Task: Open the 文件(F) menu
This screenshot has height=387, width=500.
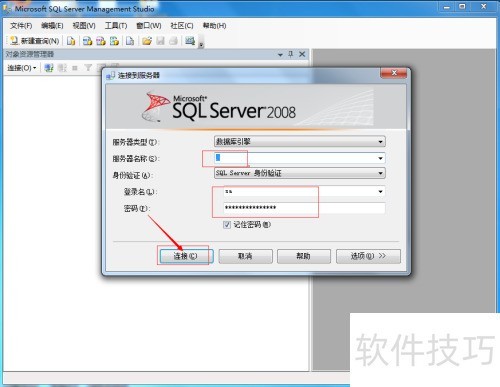Action: [21, 26]
